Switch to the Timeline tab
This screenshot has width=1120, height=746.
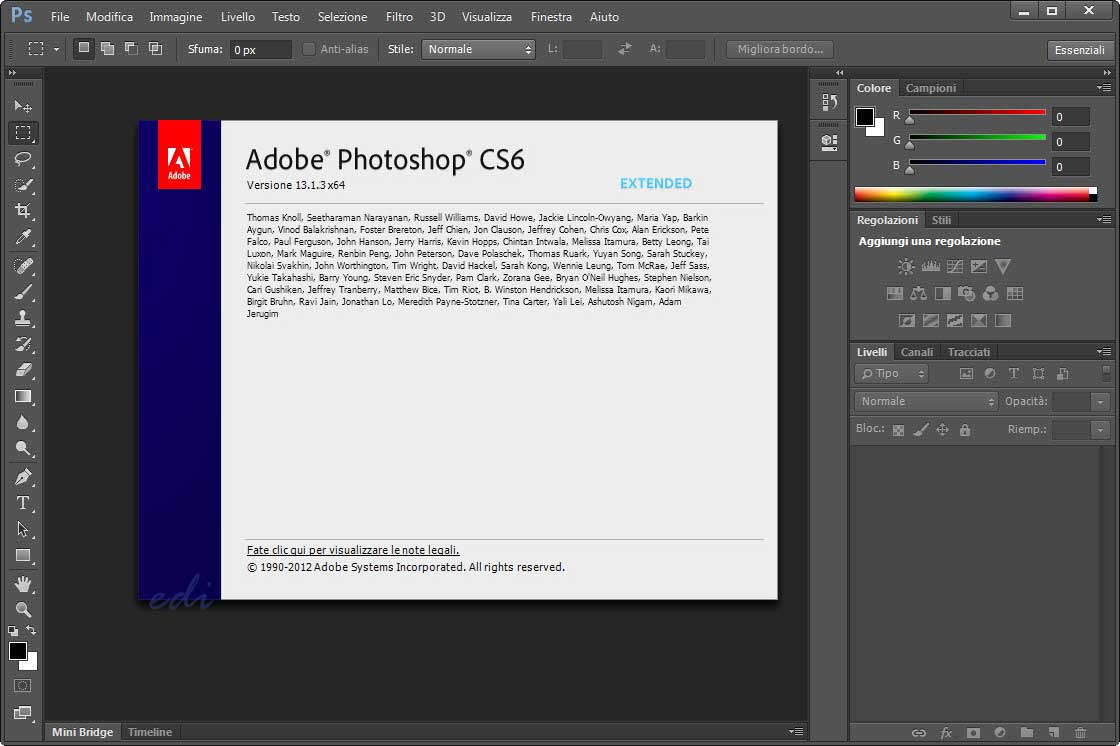point(150,732)
